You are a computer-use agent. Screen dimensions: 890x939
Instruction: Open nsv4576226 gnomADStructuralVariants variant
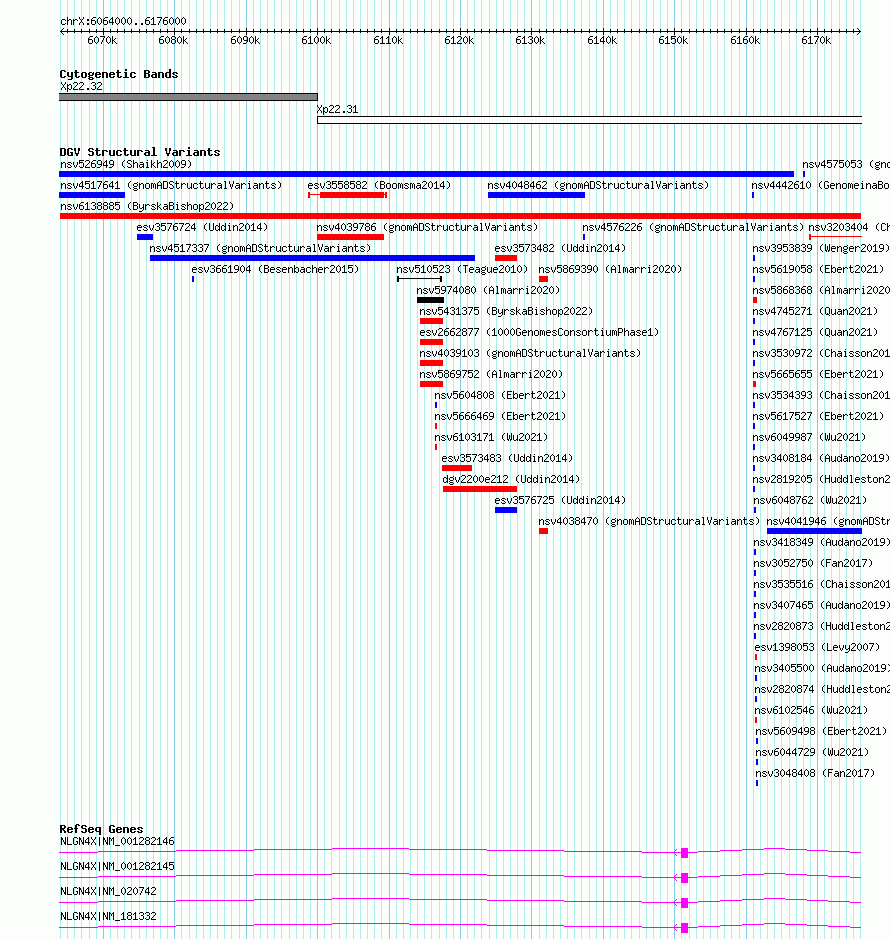[693, 227]
